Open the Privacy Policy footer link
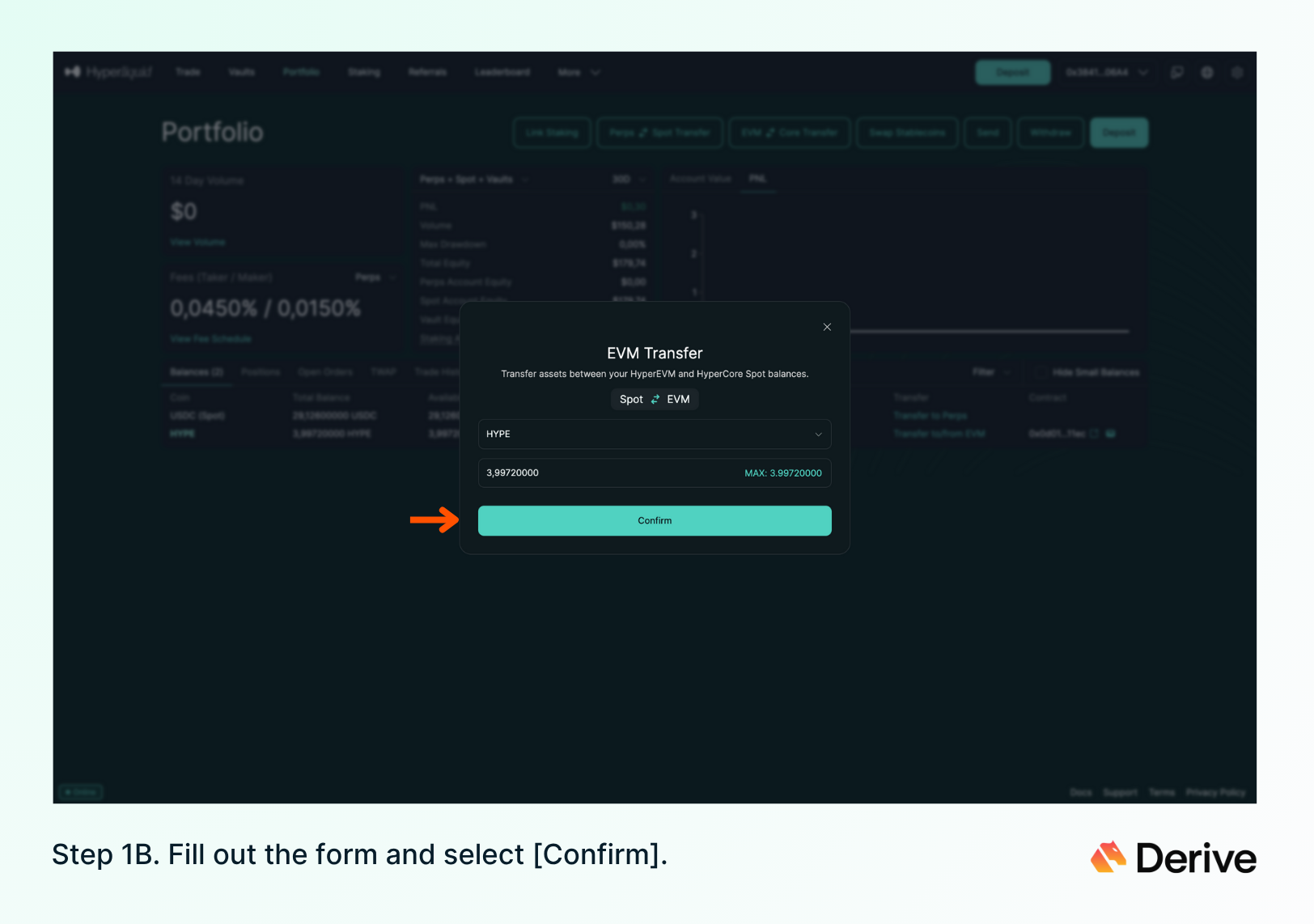This screenshot has height=924, width=1314. click(1215, 792)
